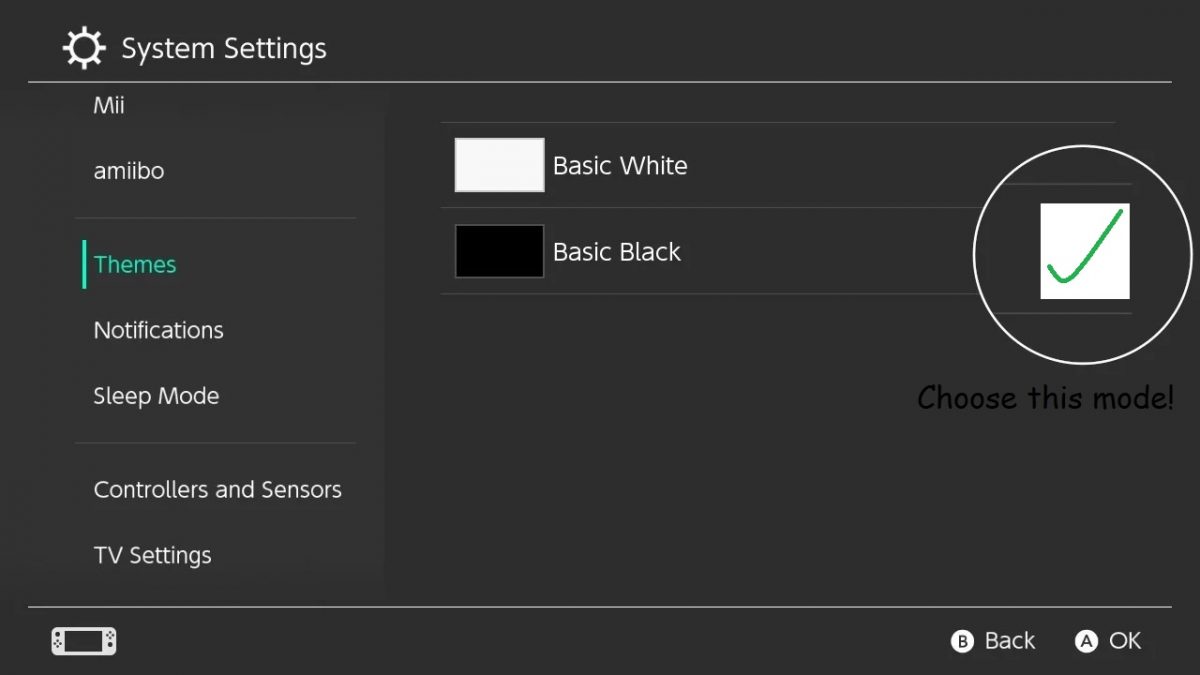Open the Mii settings section
The height and width of the screenshot is (675, 1200).
(x=109, y=105)
